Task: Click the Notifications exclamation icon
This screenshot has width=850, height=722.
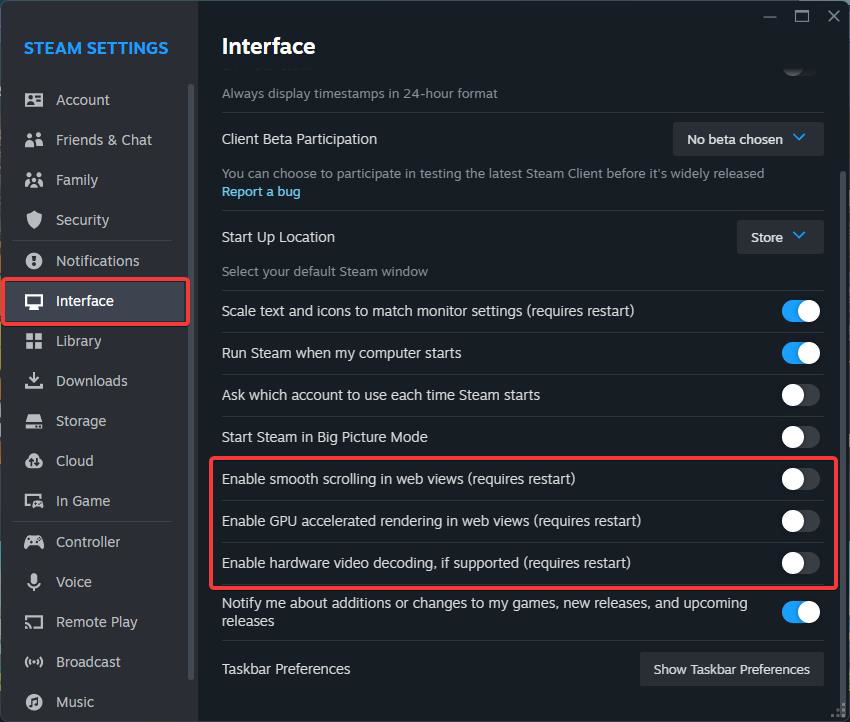Action: (34, 261)
